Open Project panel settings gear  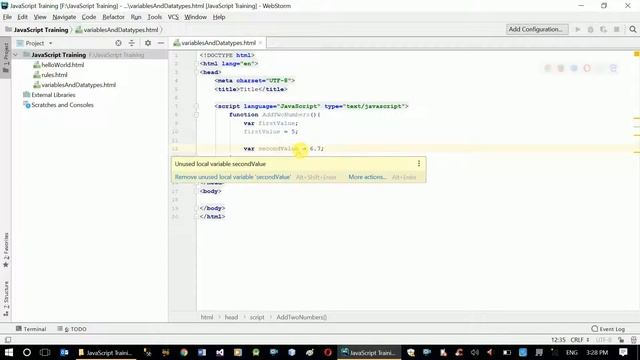coord(148,43)
